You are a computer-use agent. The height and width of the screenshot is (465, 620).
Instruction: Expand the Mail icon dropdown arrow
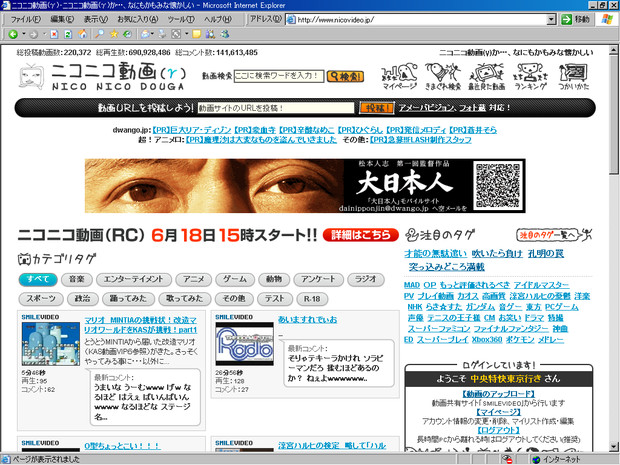152,34
